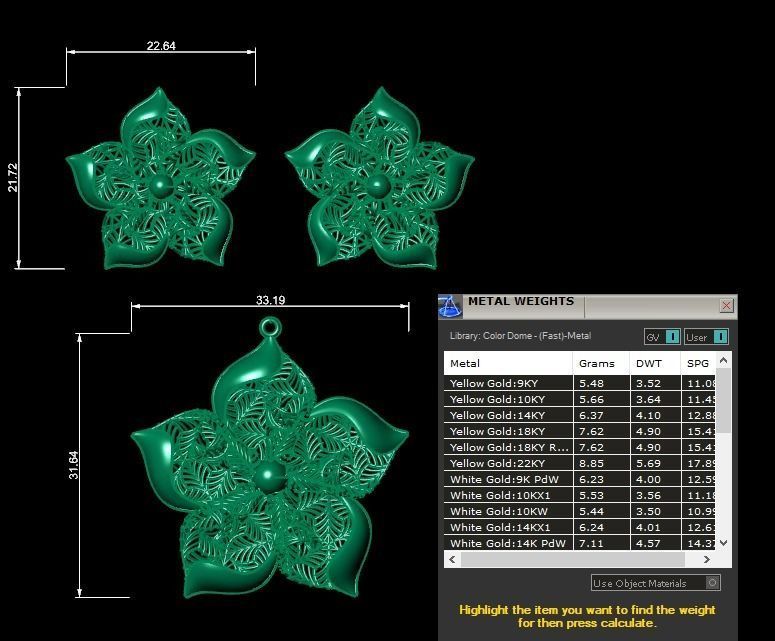Select Yellow Gold:10KY row

point(579,399)
